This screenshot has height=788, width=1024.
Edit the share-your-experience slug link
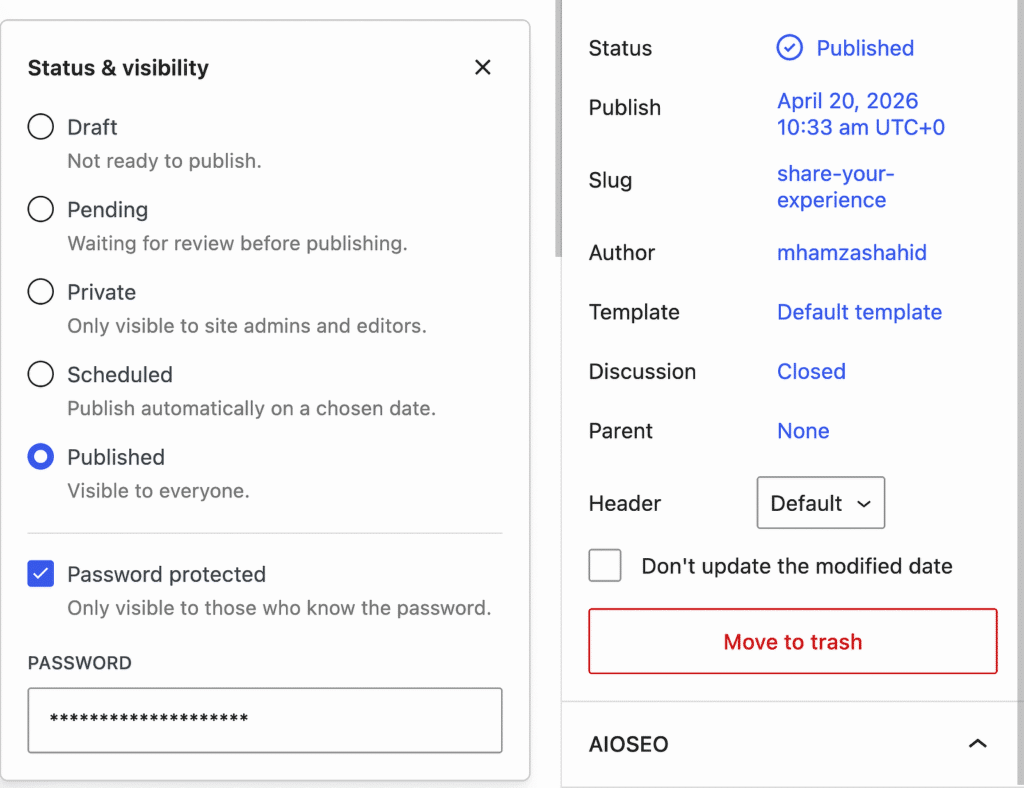(x=835, y=187)
